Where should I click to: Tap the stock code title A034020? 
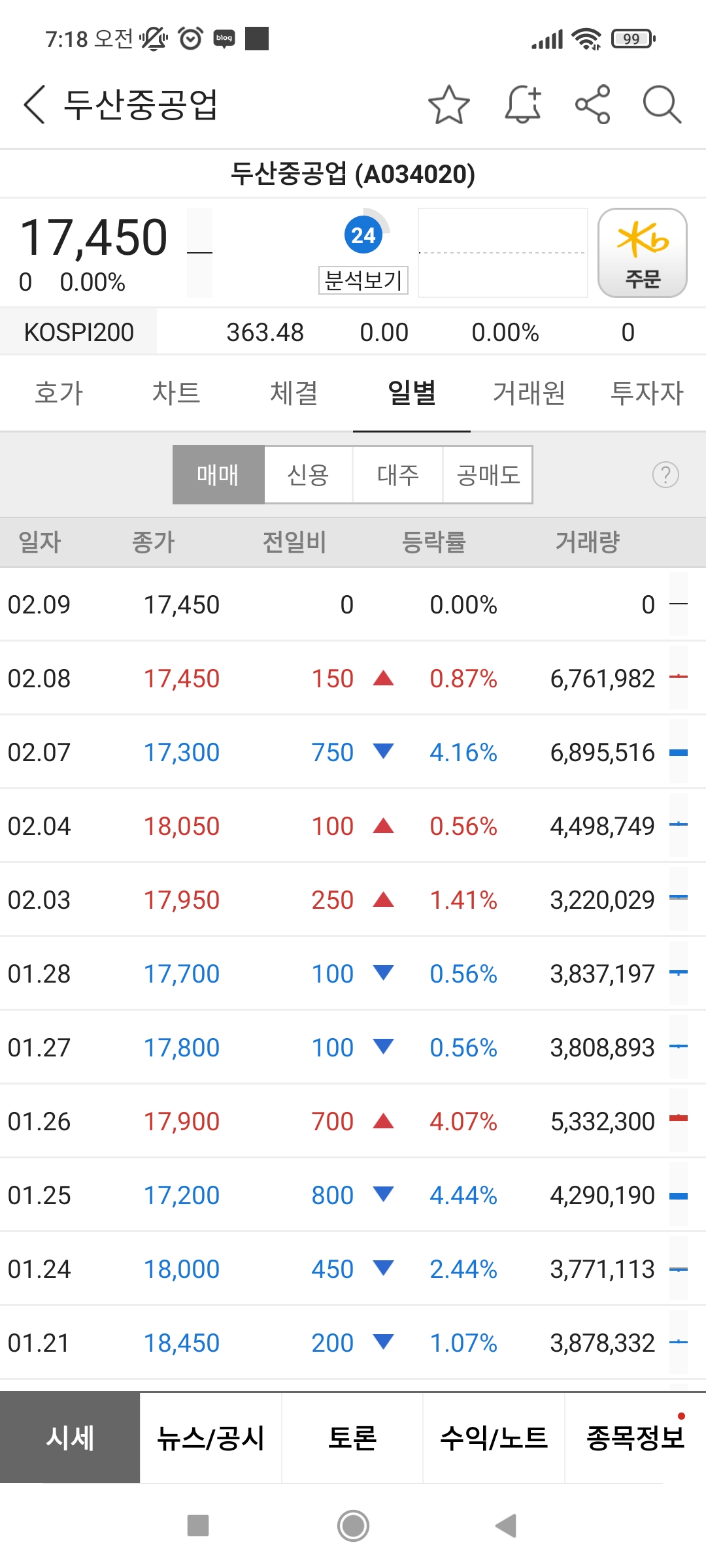point(353,174)
